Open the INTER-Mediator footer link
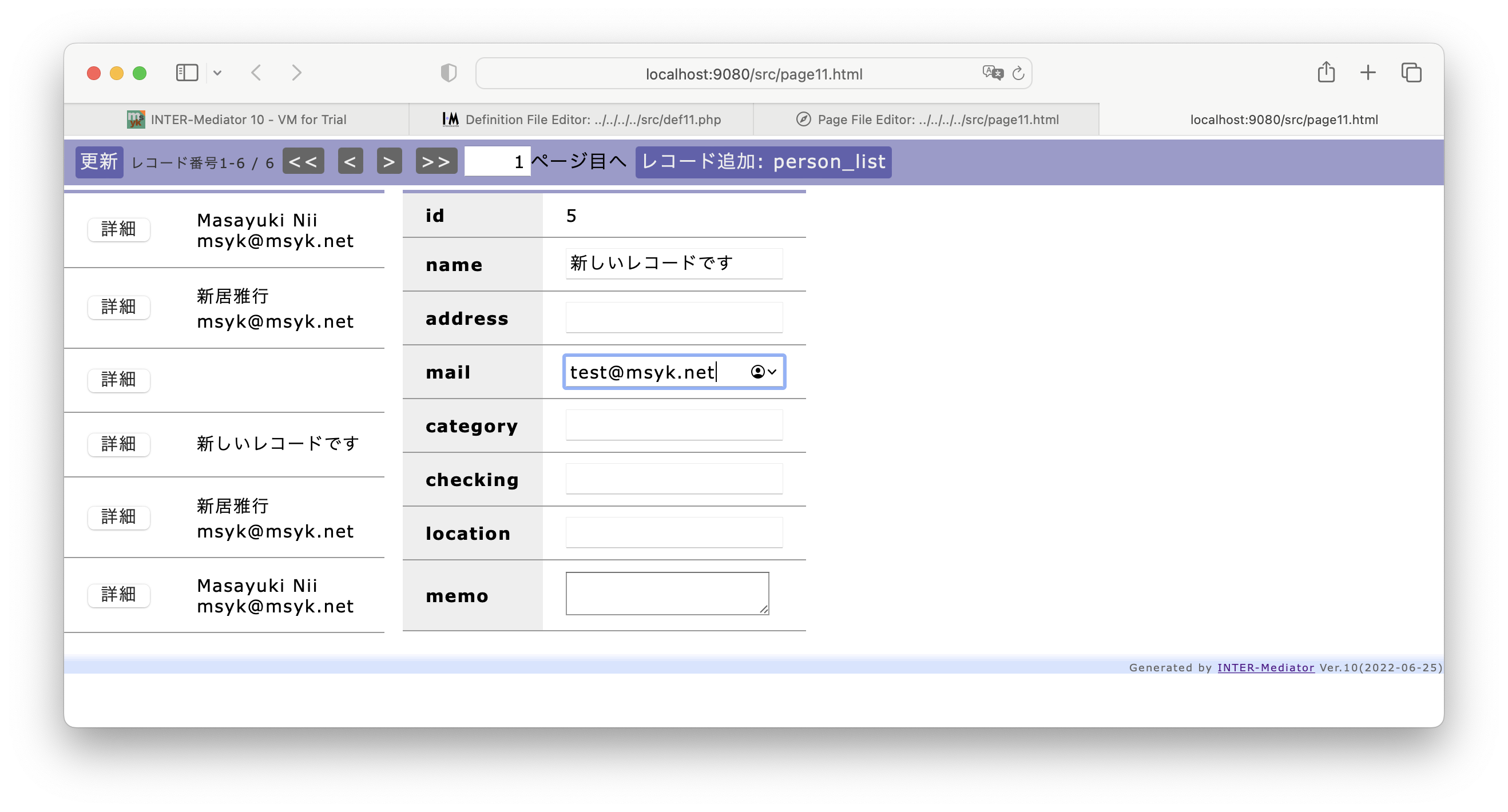 coord(1265,667)
